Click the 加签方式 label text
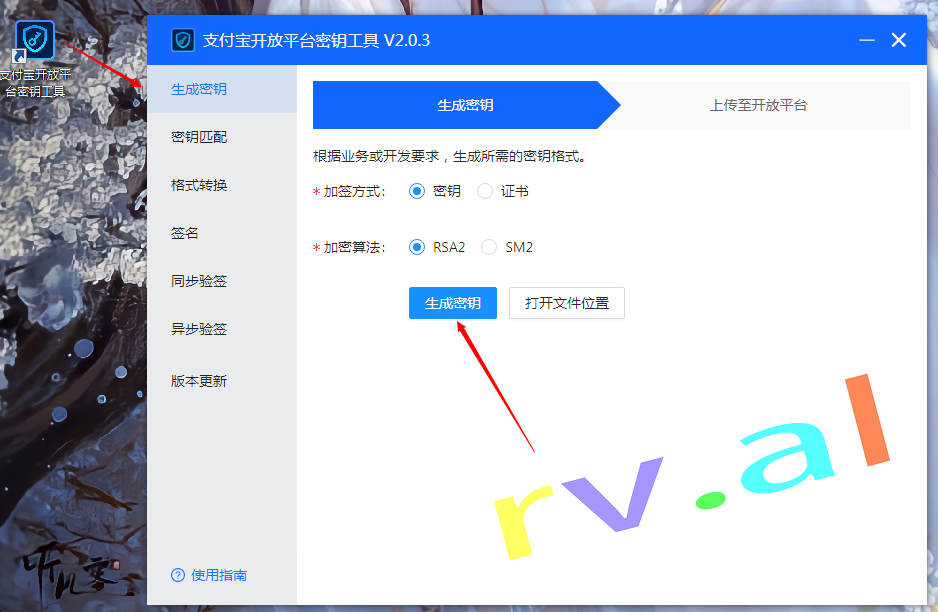This screenshot has width=938, height=612. tap(354, 191)
